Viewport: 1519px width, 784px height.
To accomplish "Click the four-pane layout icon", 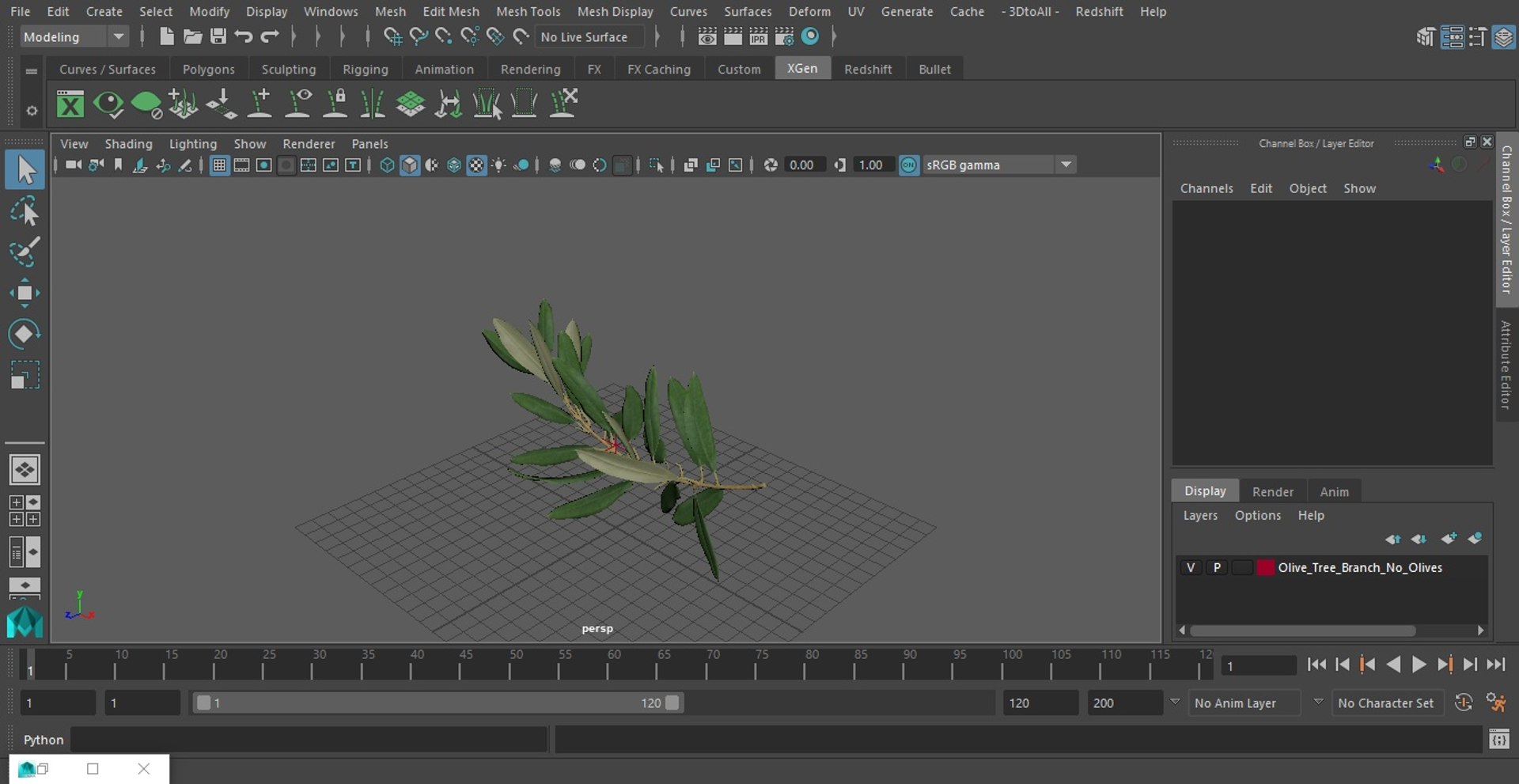I will click(x=25, y=511).
